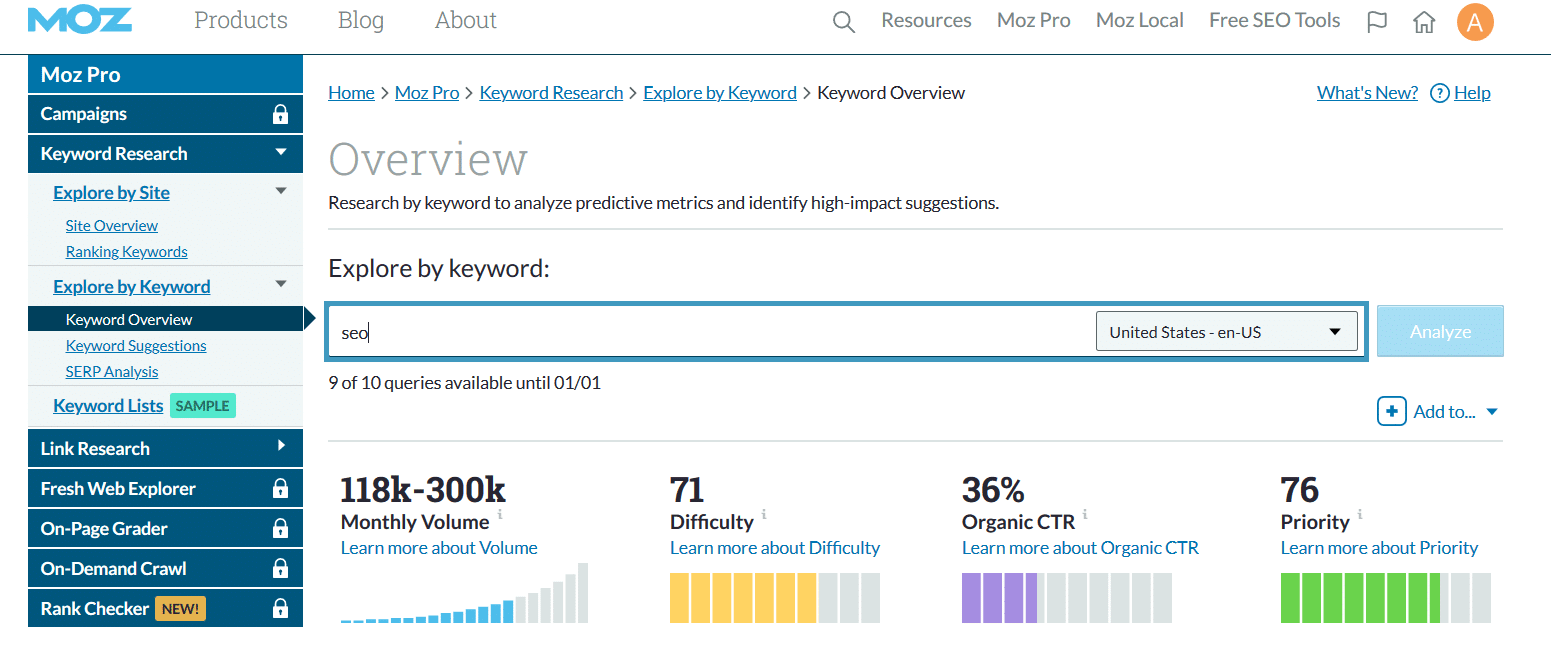Open the search magnifier icon
The image size is (1551, 666).
843,20
